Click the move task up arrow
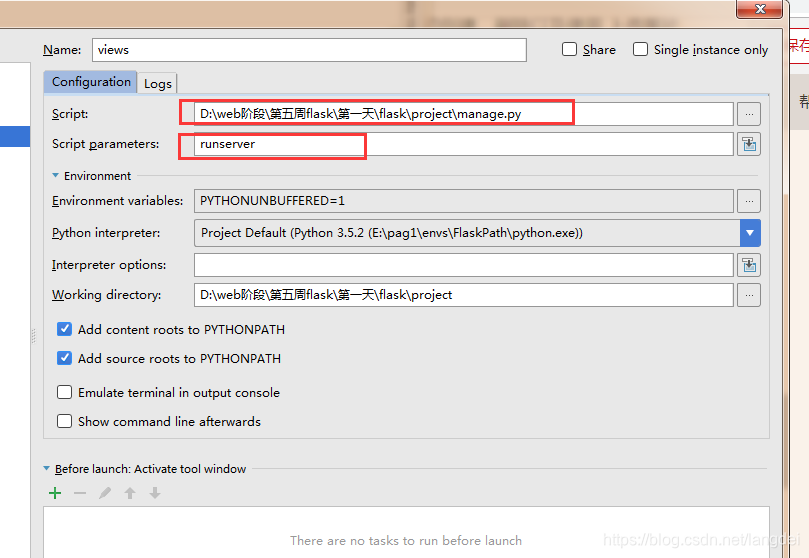This screenshot has height=558, width=809. pyautogui.click(x=130, y=494)
